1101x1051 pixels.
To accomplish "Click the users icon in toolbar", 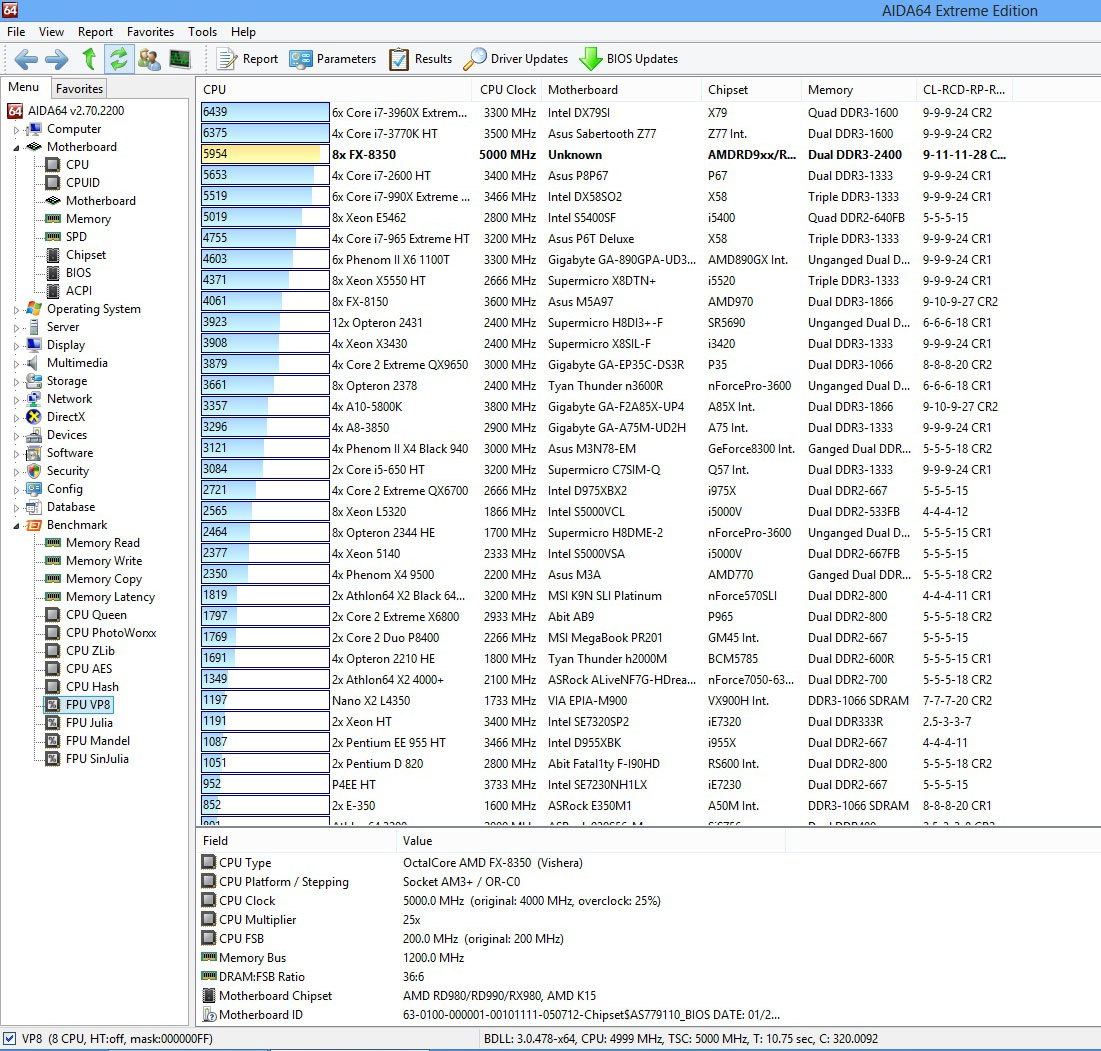I will (149, 59).
